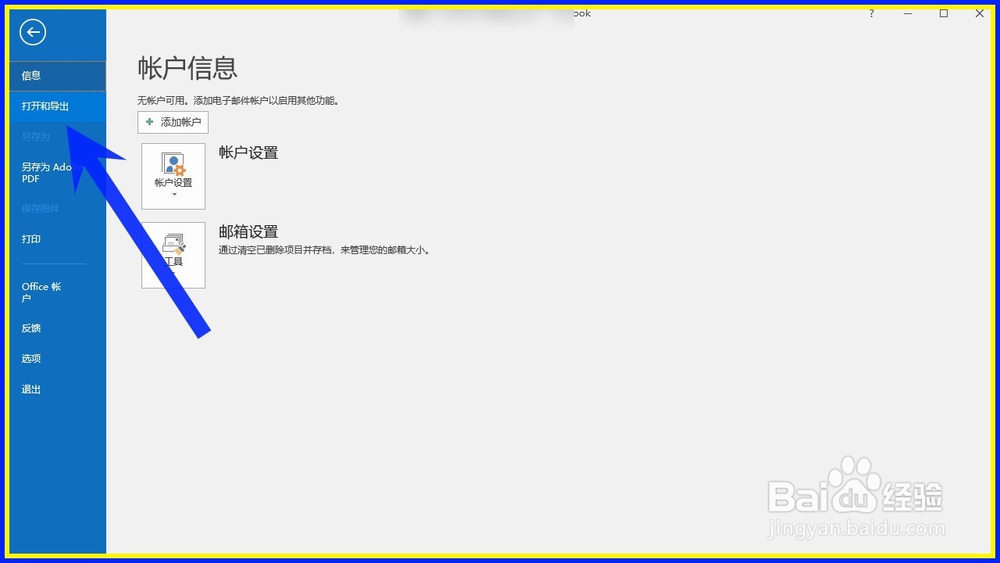Viewport: 1000px width, 563px height.
Task: Click 退出 to exit Outlook
Action: [57, 389]
